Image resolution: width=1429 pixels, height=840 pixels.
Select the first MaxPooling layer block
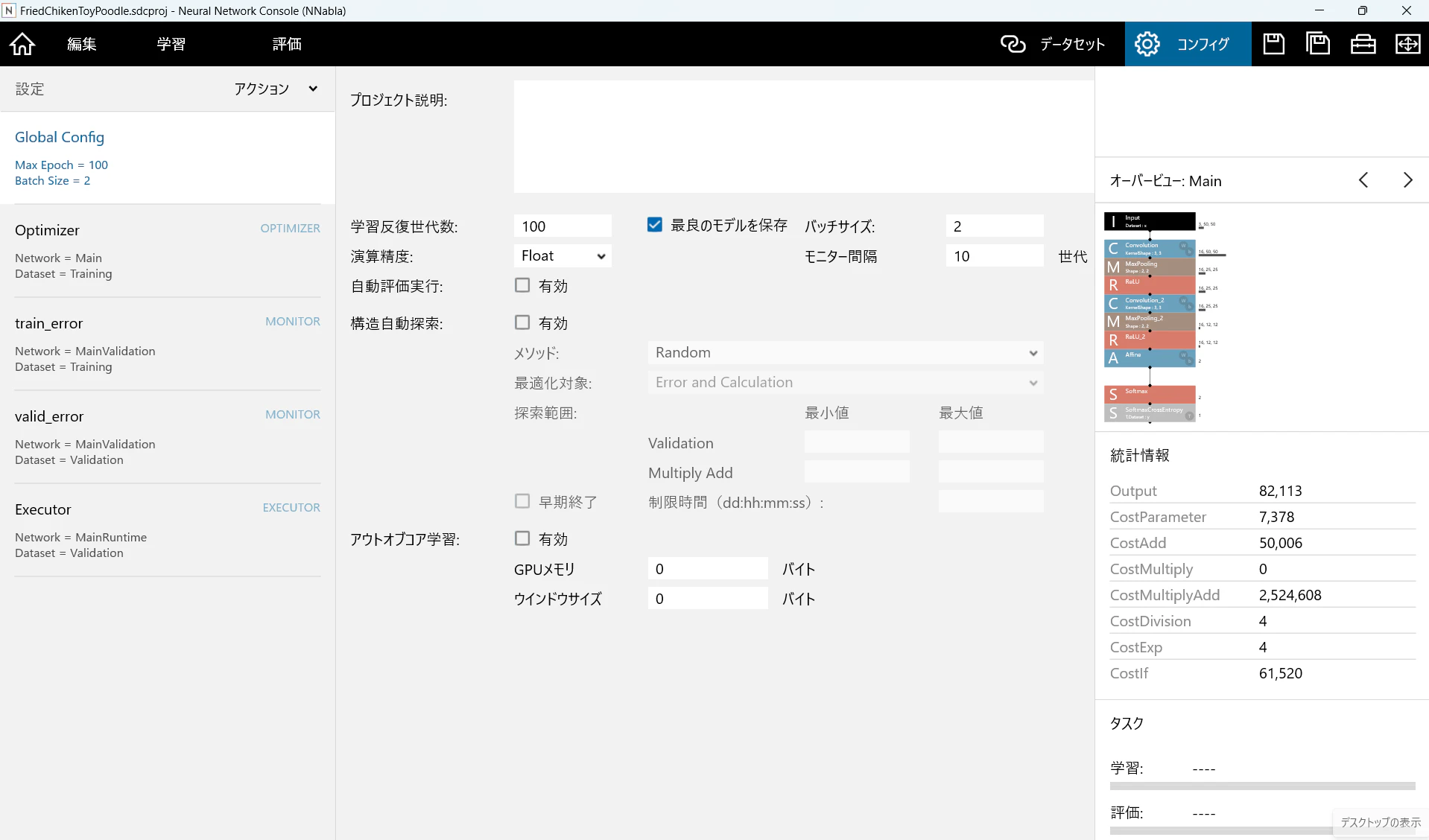click(1150, 267)
